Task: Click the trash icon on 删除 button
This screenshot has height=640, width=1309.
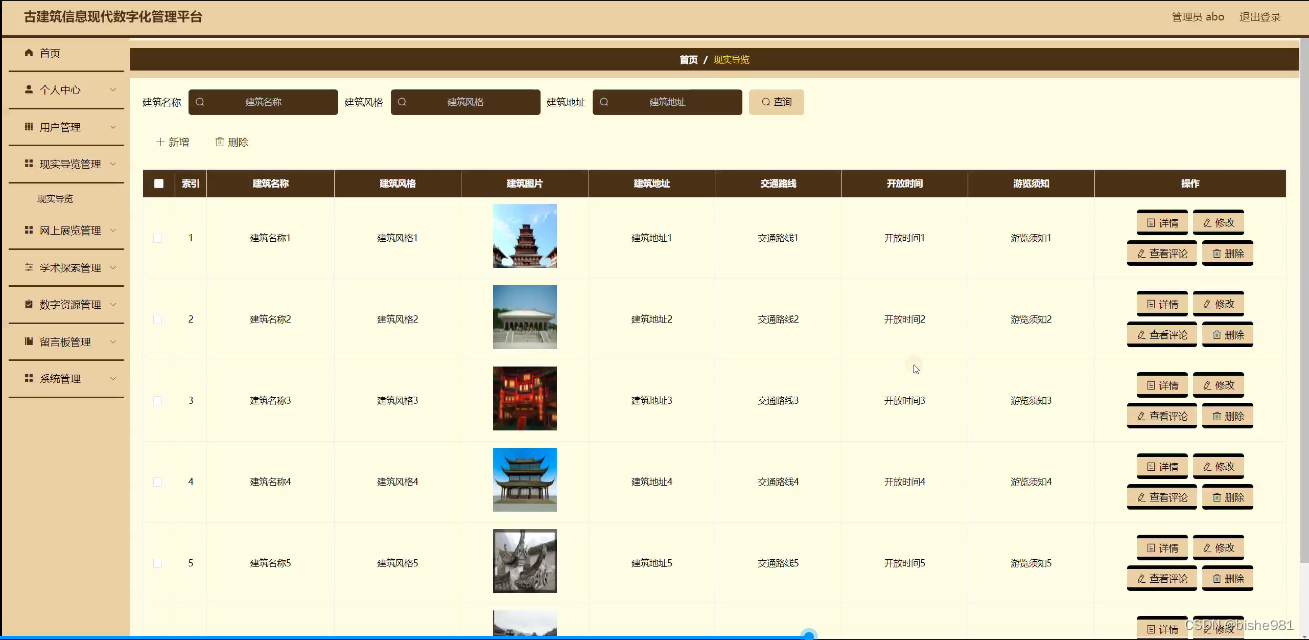Action: [219, 142]
